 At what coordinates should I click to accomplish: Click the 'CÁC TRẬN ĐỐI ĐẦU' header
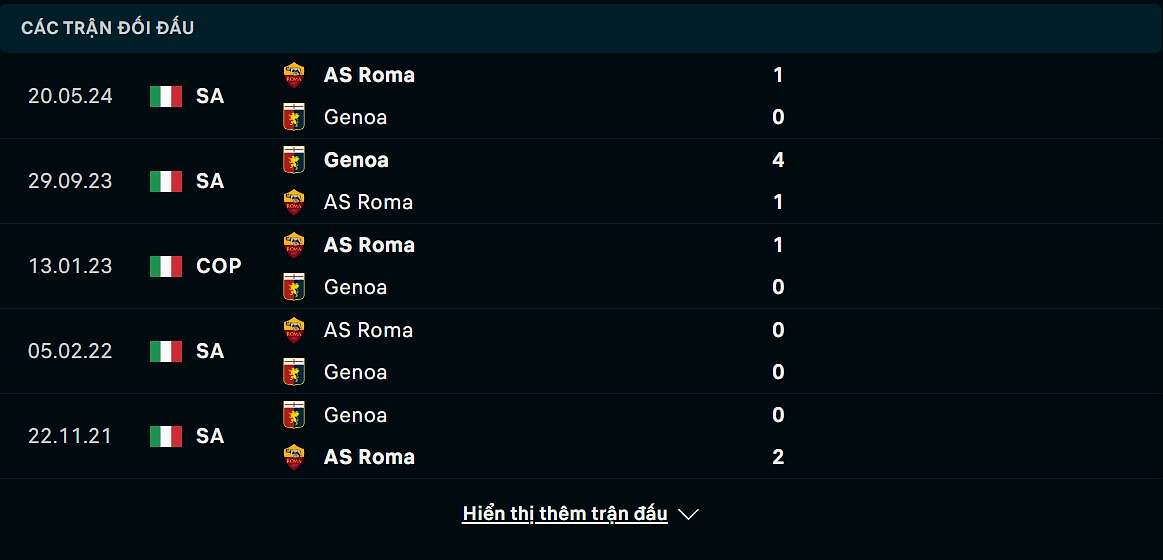[108, 28]
